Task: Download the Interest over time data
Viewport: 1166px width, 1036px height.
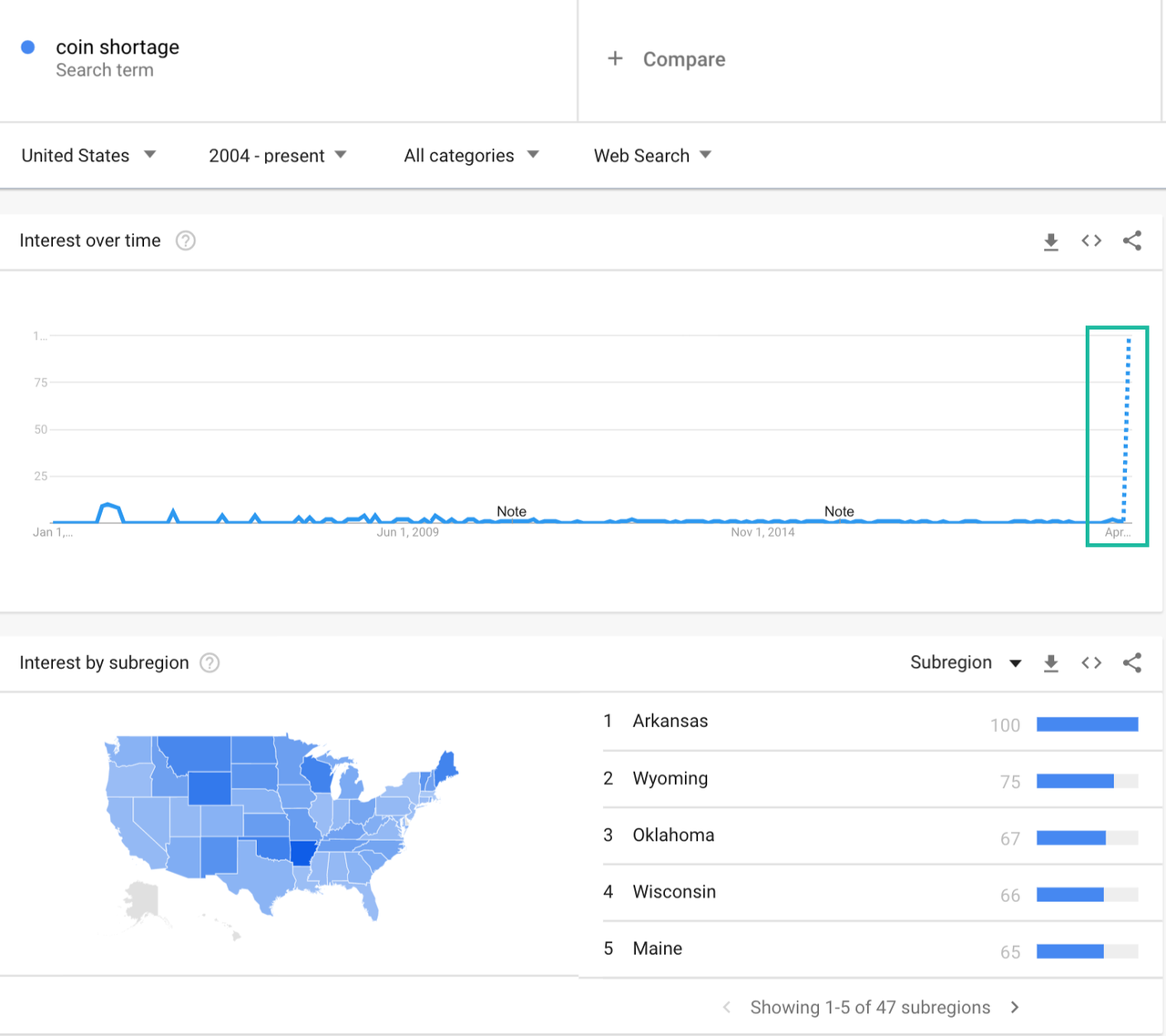Action: pyautogui.click(x=1050, y=241)
